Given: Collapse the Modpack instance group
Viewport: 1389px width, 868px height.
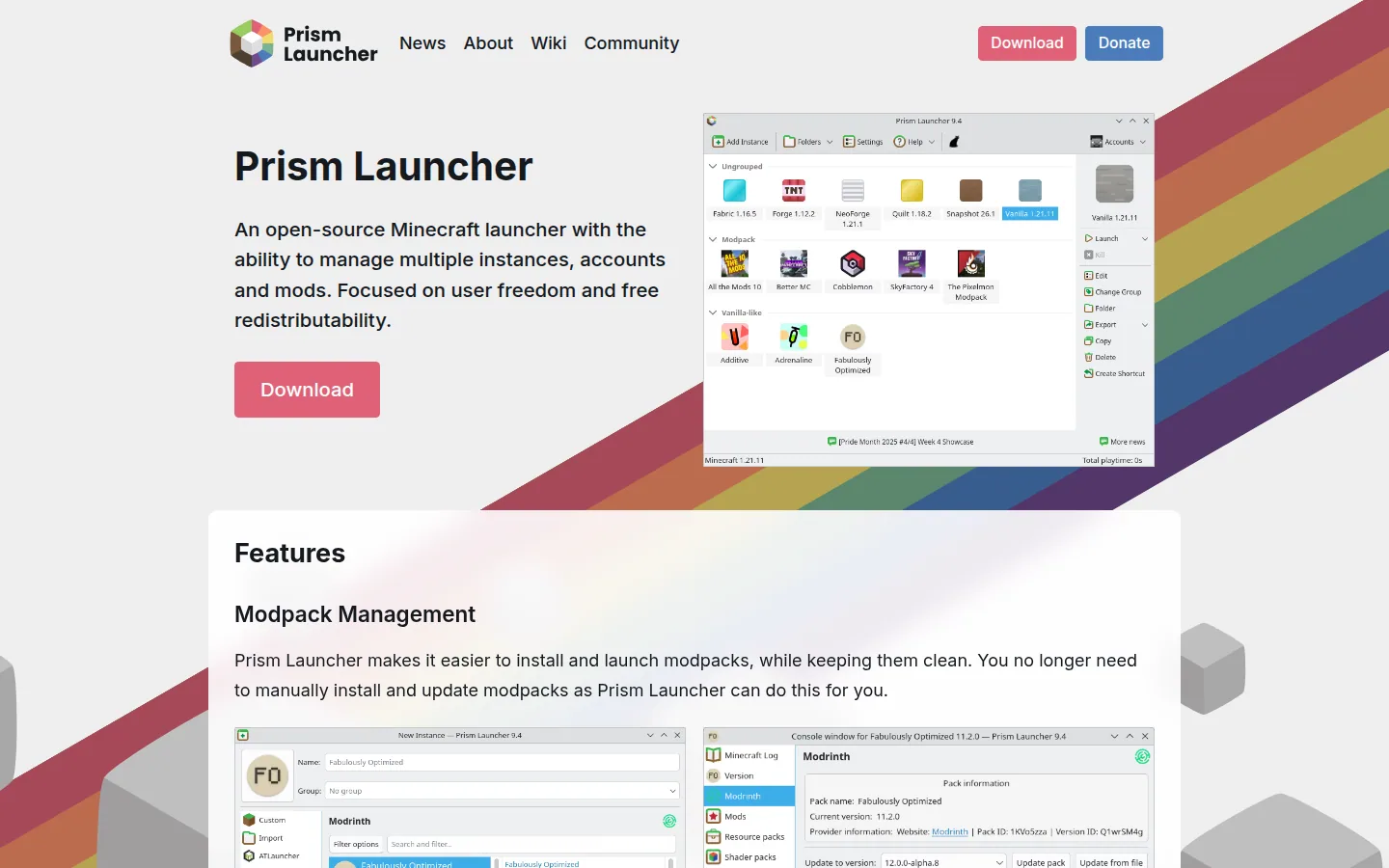Looking at the screenshot, I should [x=713, y=240].
